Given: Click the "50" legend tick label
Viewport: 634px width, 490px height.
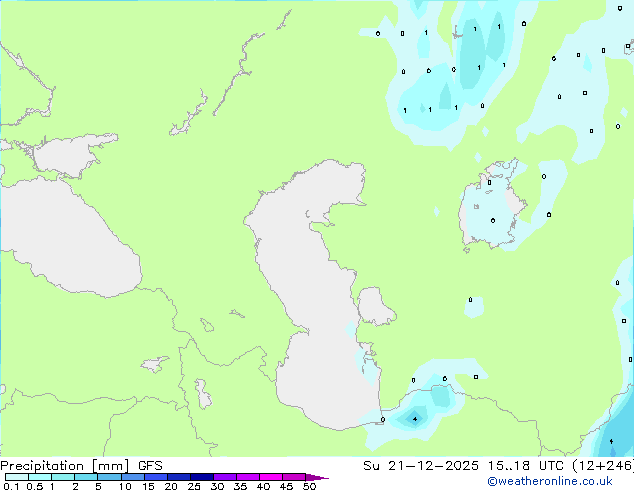Looking at the screenshot, I should 310,486.
